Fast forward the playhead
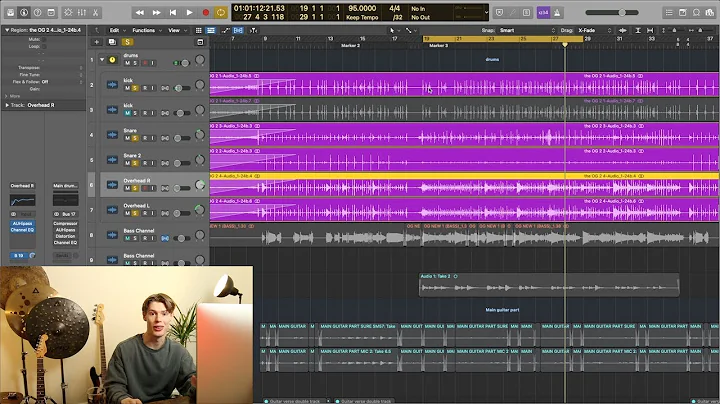This screenshot has height=404, width=720. [x=156, y=12]
